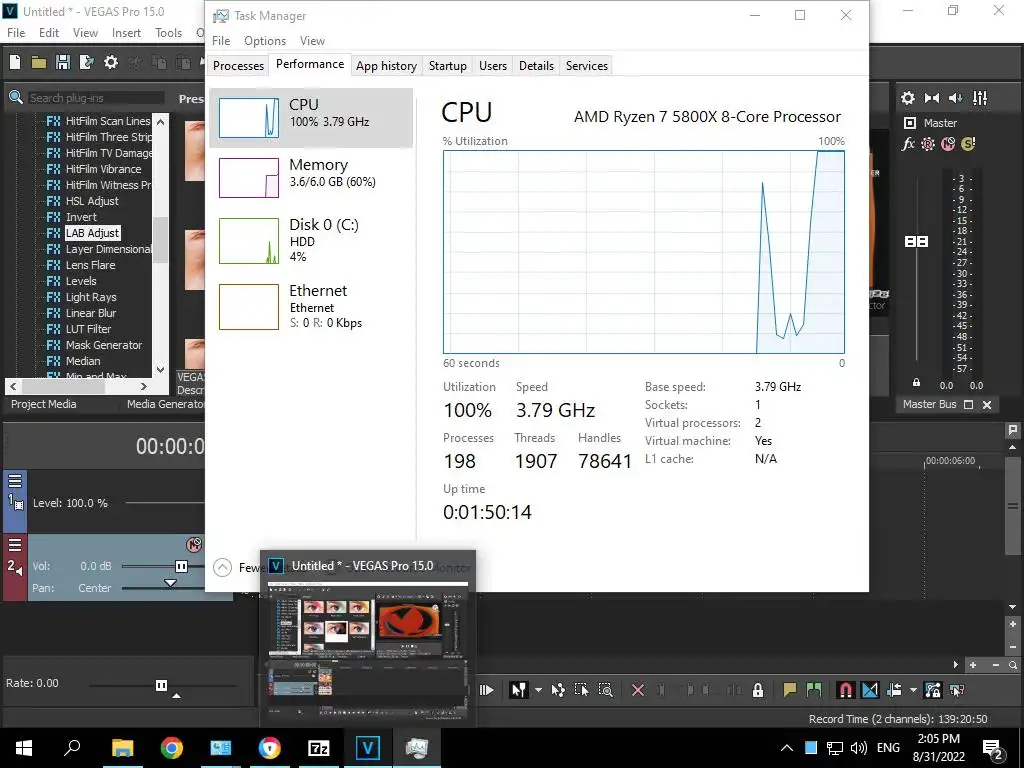Toggle the Lock Event padlock icon
Viewport: 1024px width, 768px height.
click(x=758, y=690)
